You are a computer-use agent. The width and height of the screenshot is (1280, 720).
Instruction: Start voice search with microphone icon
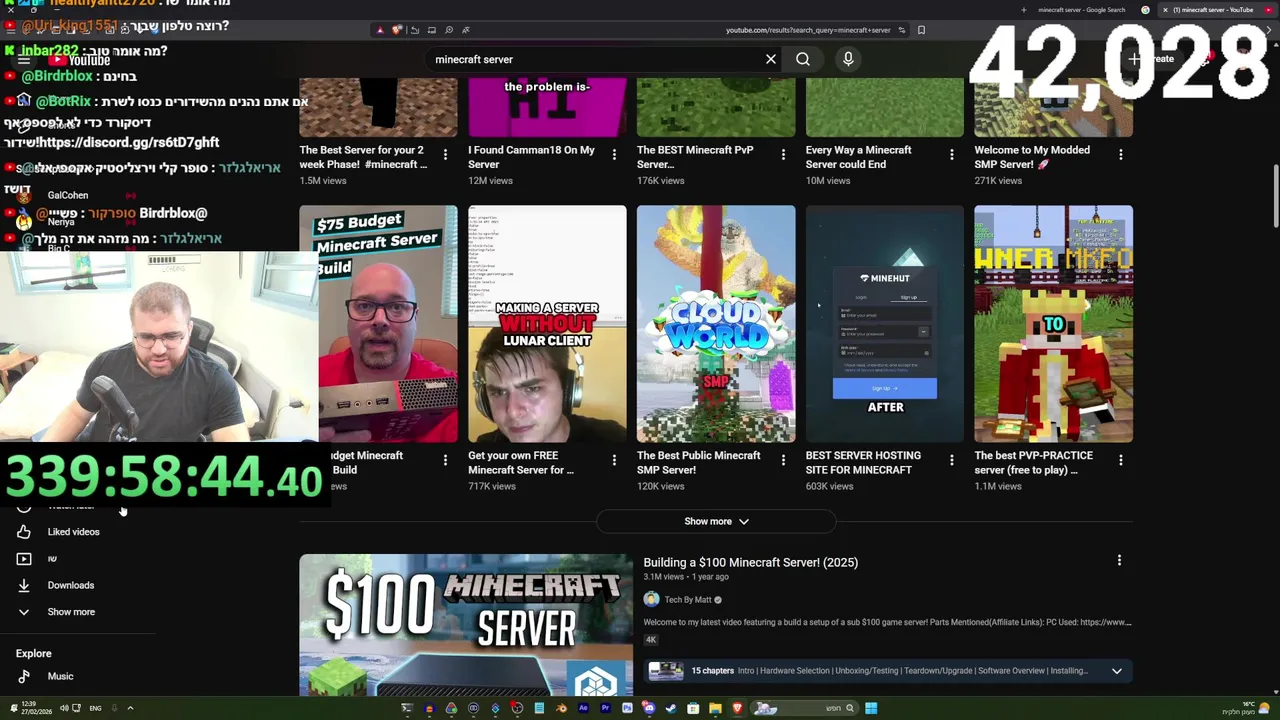point(848,59)
